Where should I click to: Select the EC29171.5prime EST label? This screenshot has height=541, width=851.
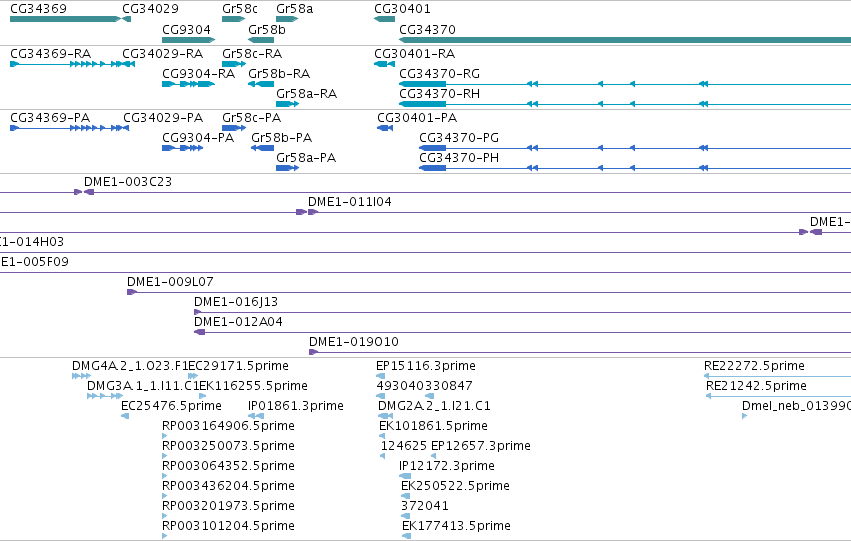click(x=238, y=366)
